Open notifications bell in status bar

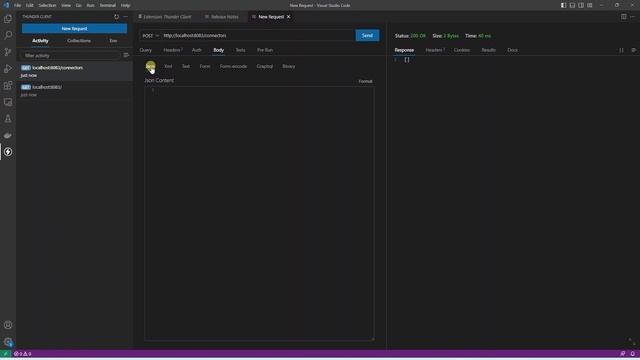point(633,354)
